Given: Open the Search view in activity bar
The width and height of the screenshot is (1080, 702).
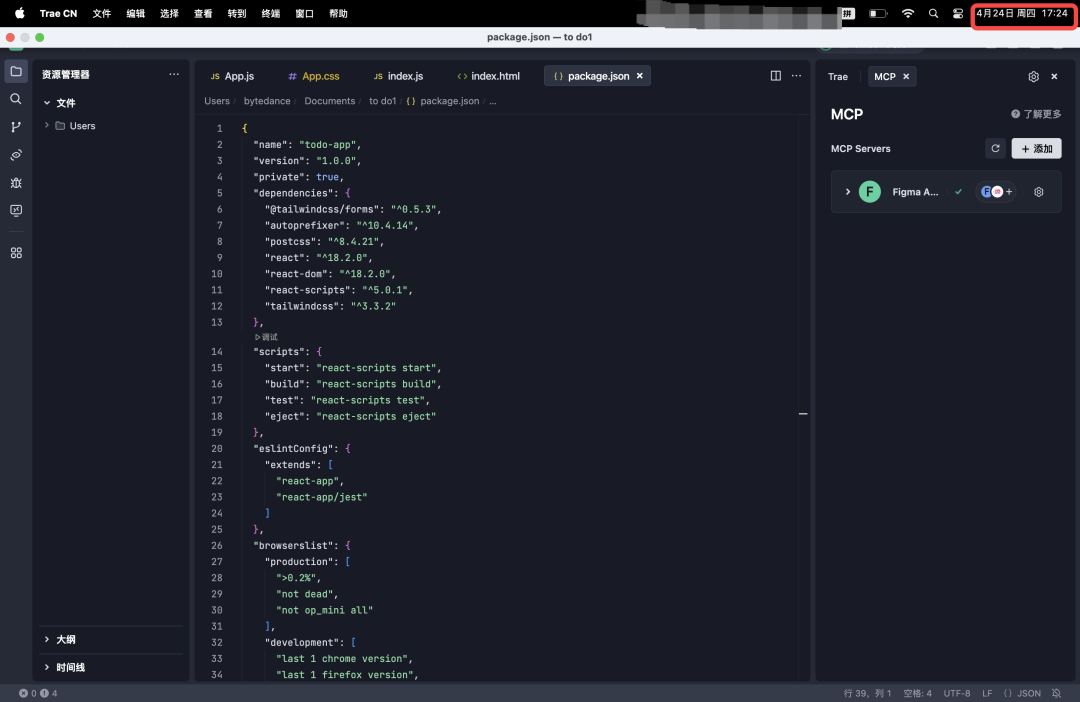Looking at the screenshot, I should tap(16, 99).
